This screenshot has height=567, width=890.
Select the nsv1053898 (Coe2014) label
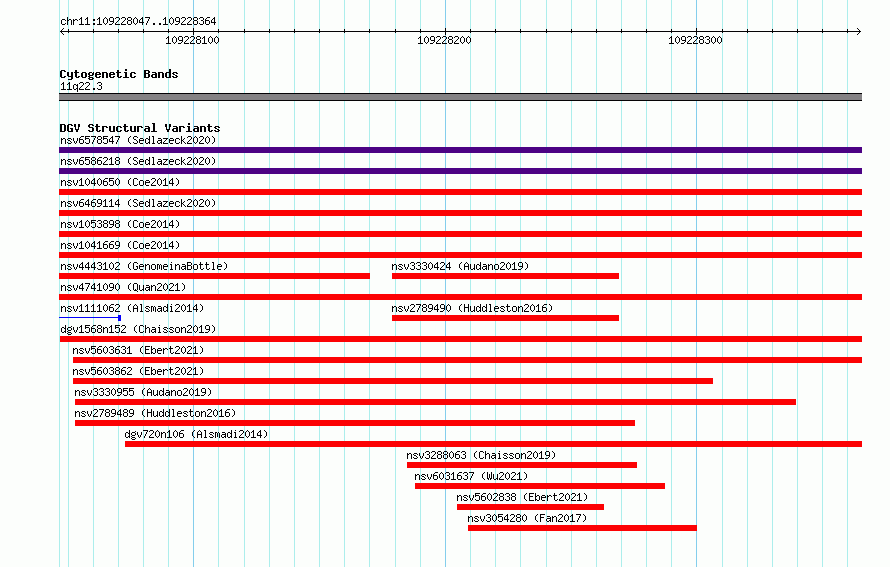(x=120, y=224)
